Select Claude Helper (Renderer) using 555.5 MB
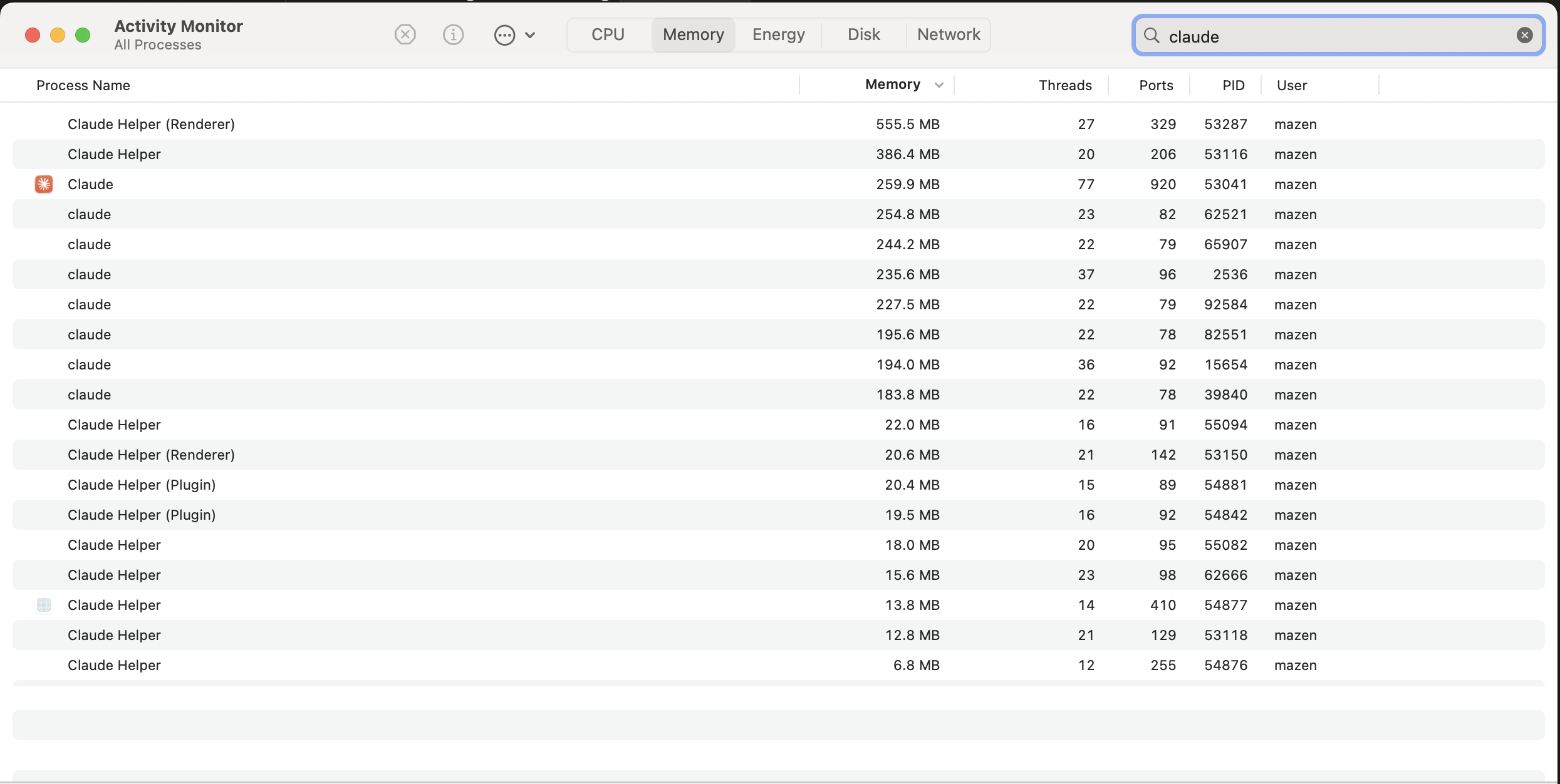This screenshot has width=1560, height=784. (x=779, y=124)
